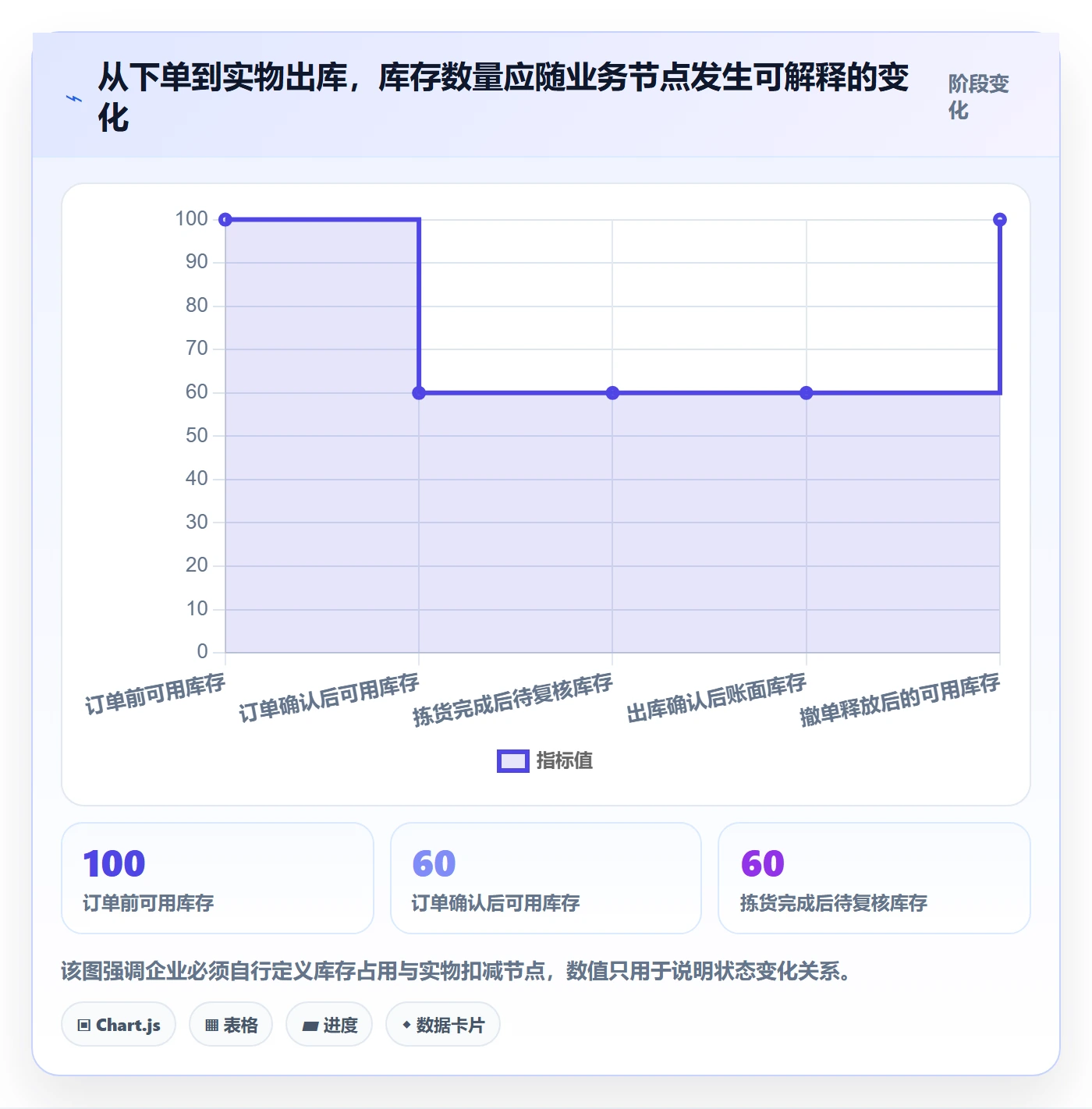
Task: Click x-axis label 拣货完成后待复核库存
Action: point(513,700)
